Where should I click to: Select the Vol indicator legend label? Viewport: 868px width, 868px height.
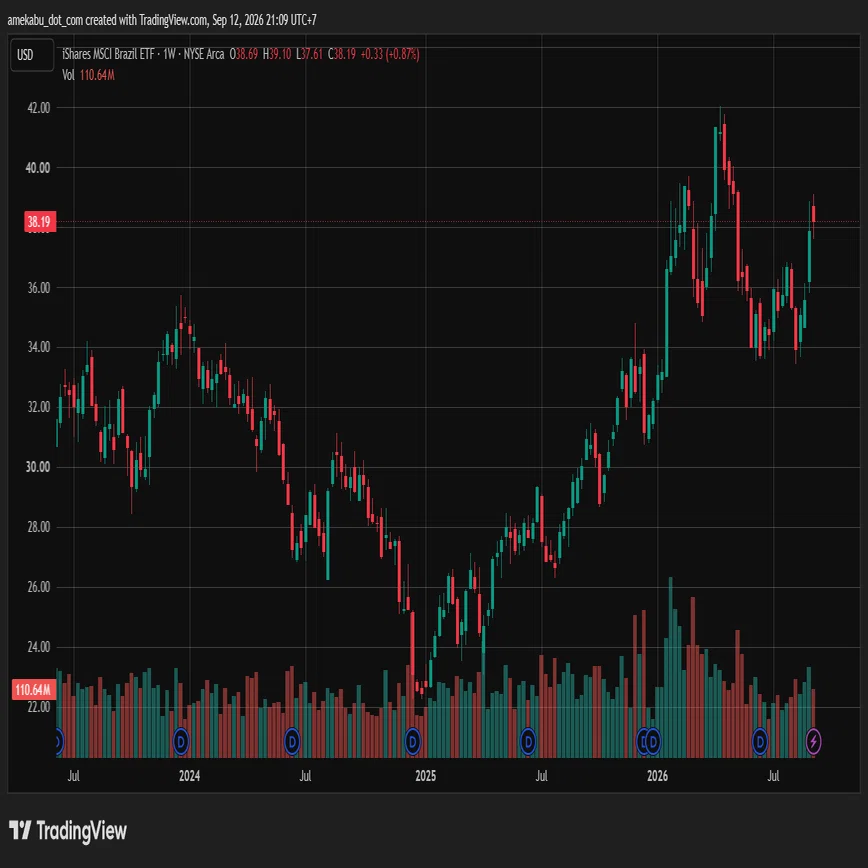[x=68, y=75]
